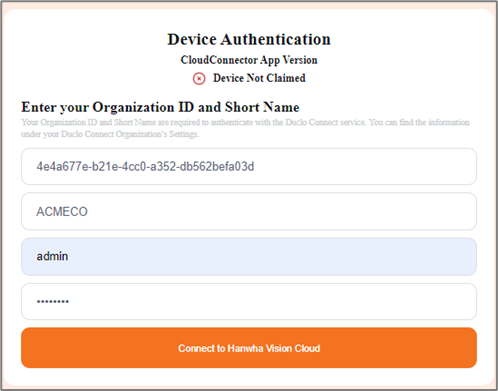Focus the Organization ID input field

(x=249, y=166)
